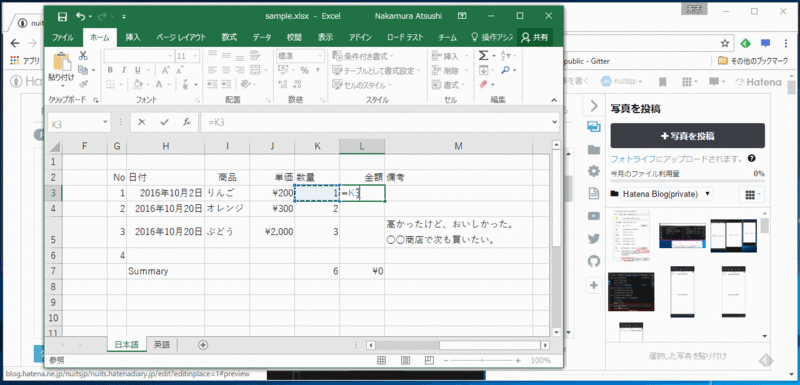The image size is (800, 385).
Task: Toggle Italic formatting in the font group
Action: pos(123,70)
